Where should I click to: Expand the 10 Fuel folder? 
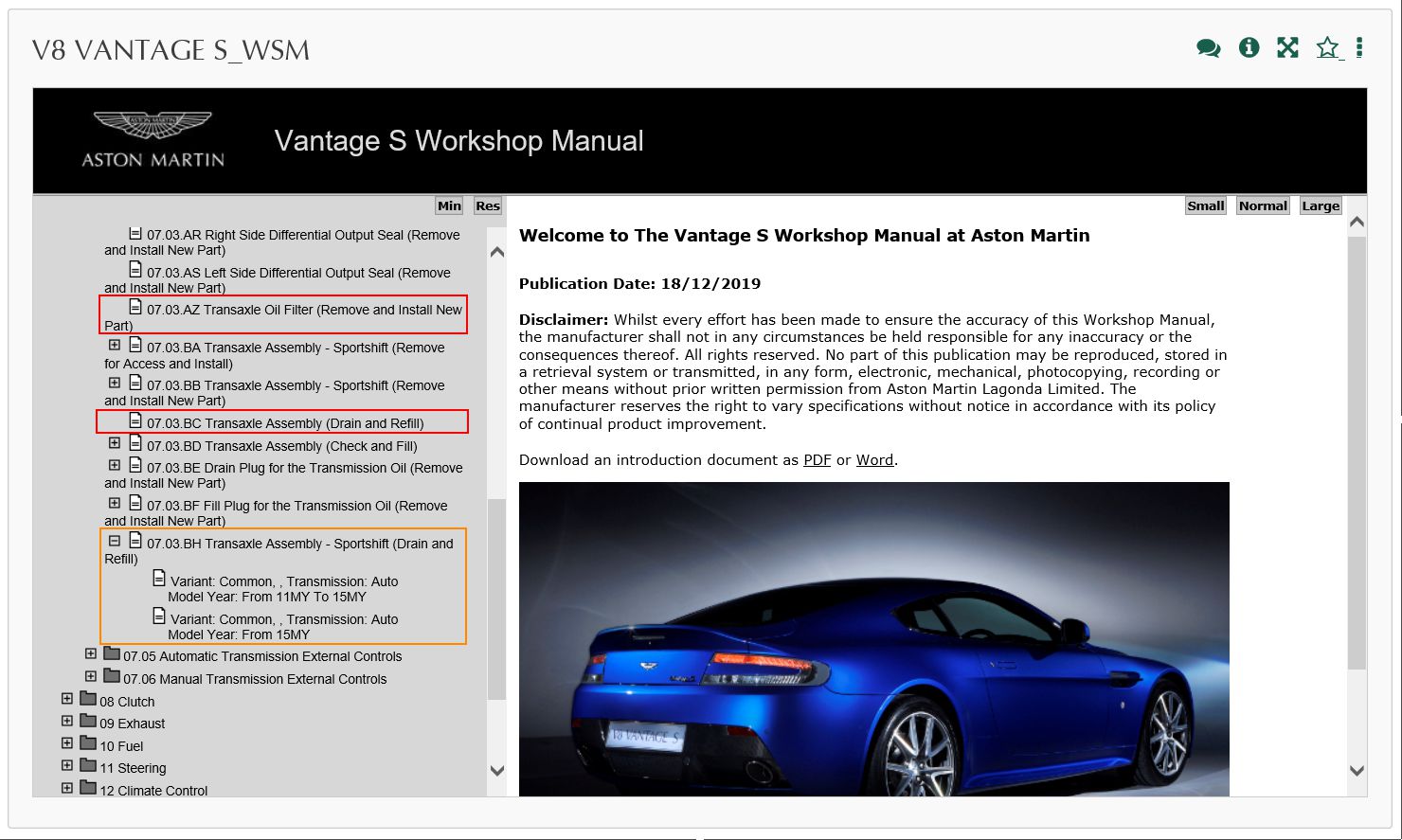[67, 743]
